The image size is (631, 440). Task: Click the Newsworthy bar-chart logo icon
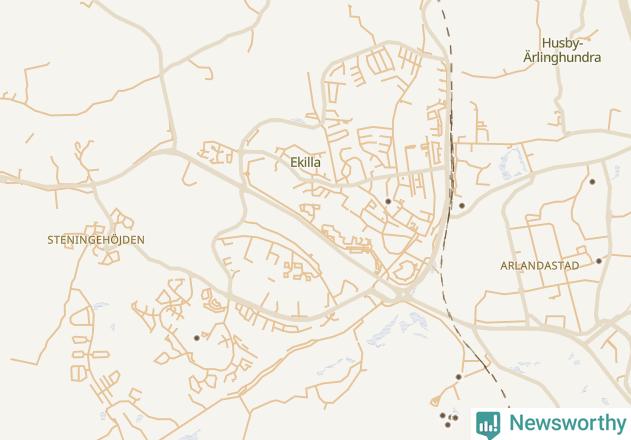coord(488,425)
